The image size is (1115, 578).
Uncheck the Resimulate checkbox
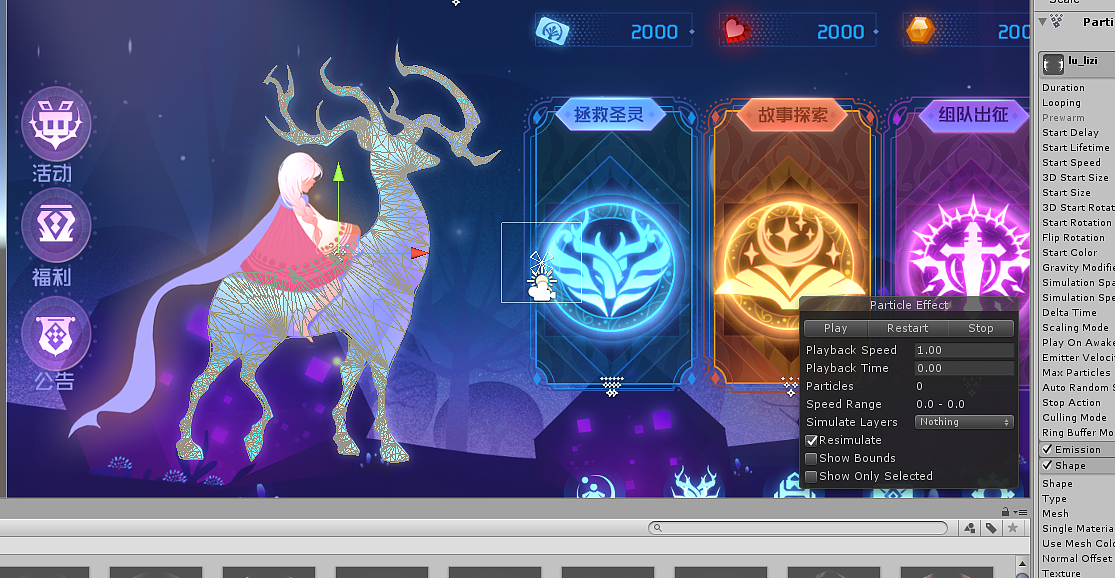[x=811, y=441]
